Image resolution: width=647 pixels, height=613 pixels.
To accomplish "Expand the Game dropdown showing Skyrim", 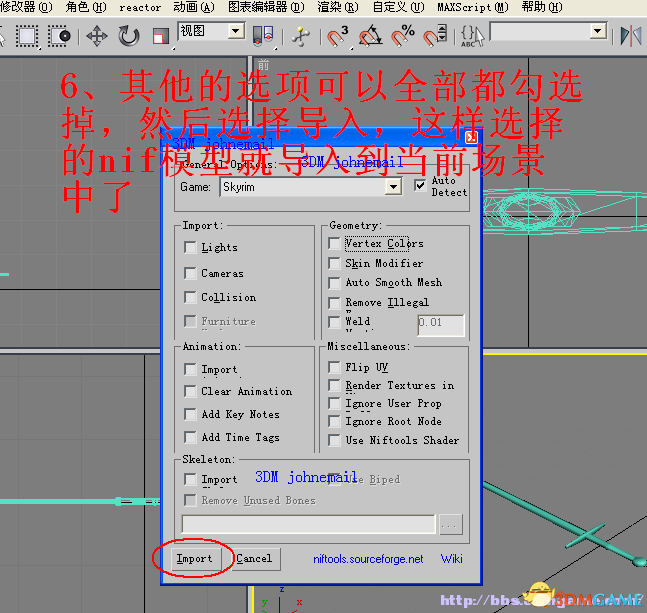I will [x=393, y=187].
